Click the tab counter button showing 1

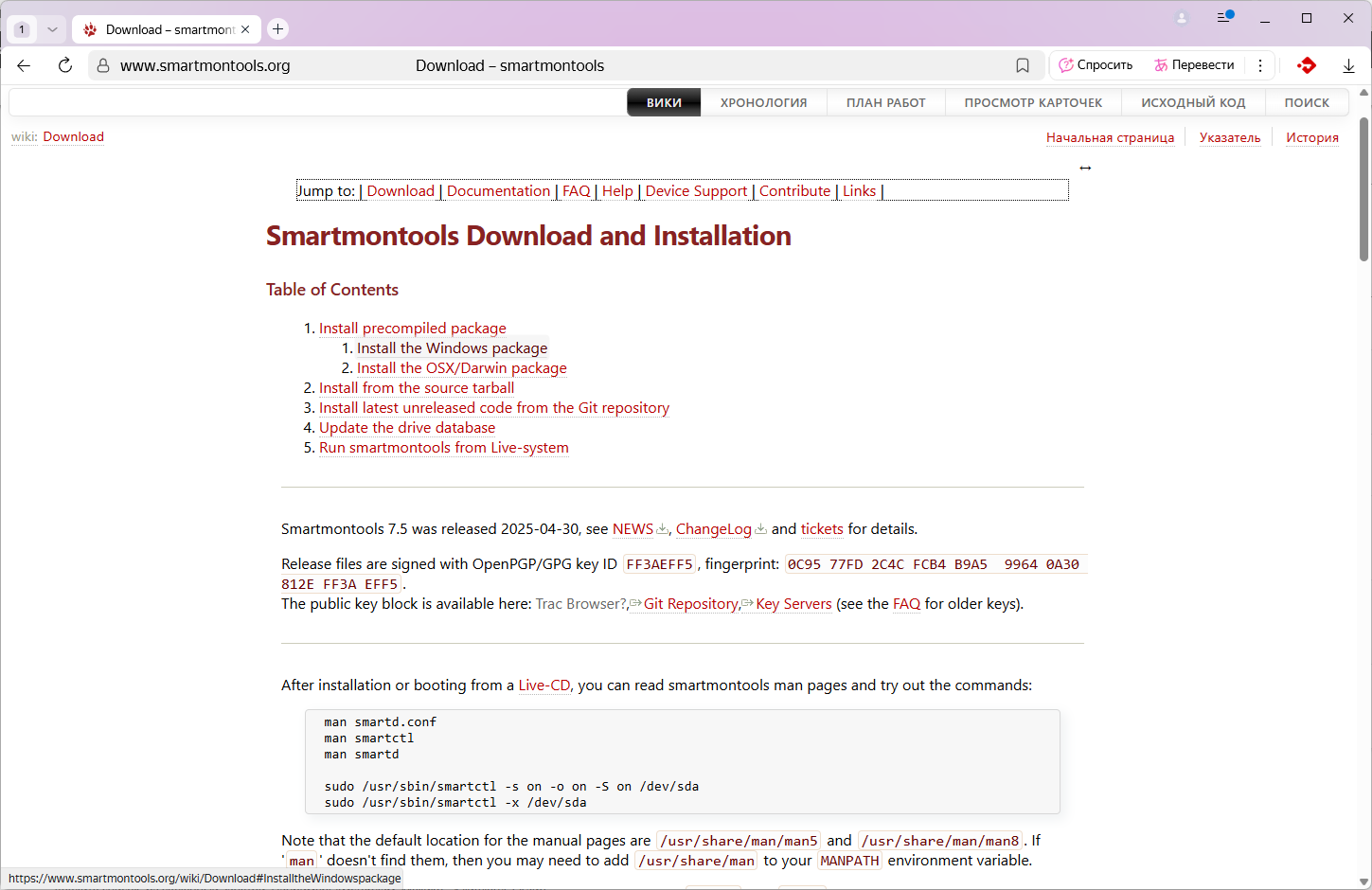point(22,29)
